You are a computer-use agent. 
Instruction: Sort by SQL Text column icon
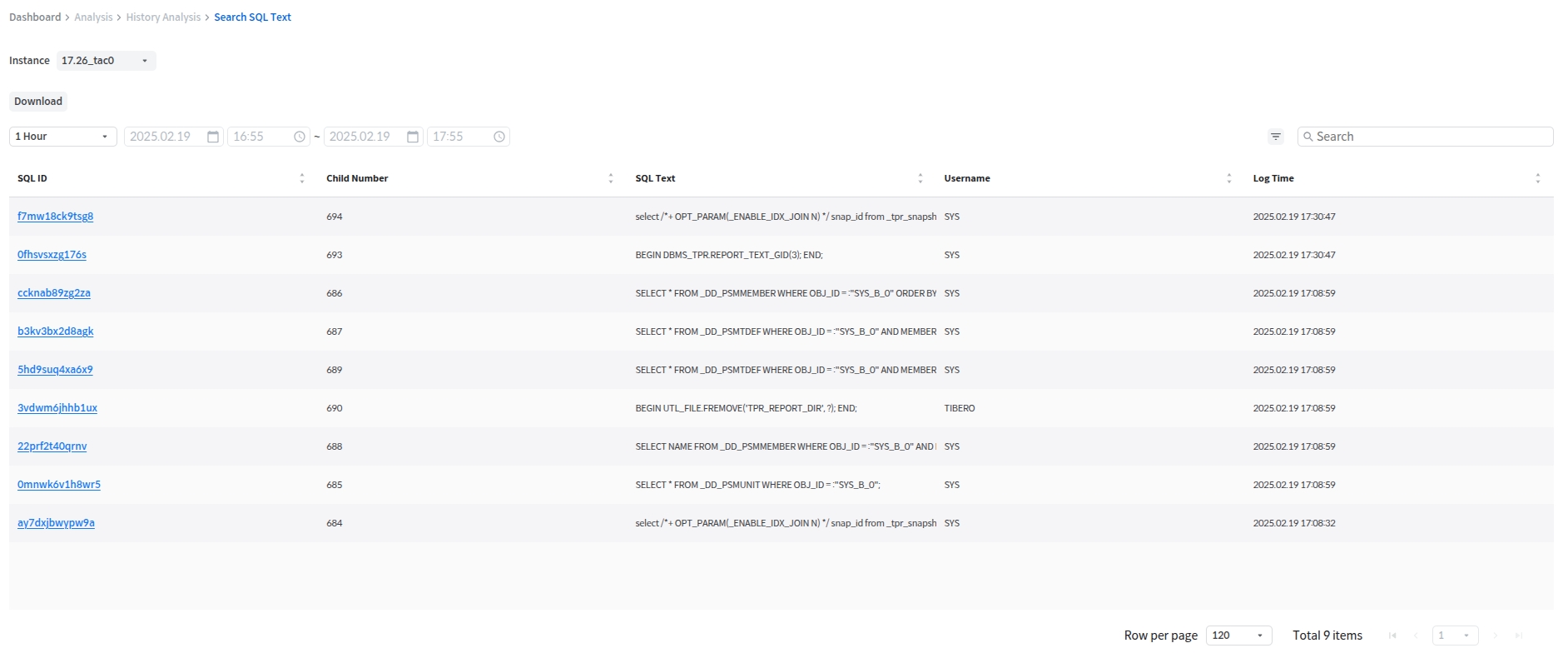(920, 178)
